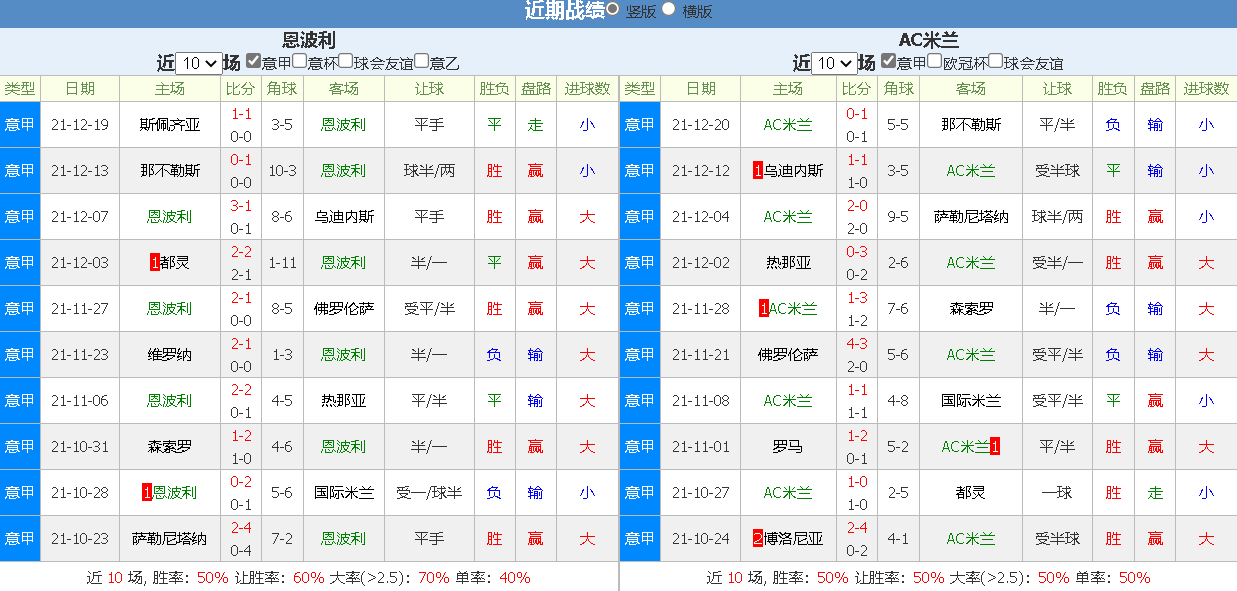This screenshot has width=1237, height=591.
Task: Click the AC米兰 team heading
Action: click(928, 40)
